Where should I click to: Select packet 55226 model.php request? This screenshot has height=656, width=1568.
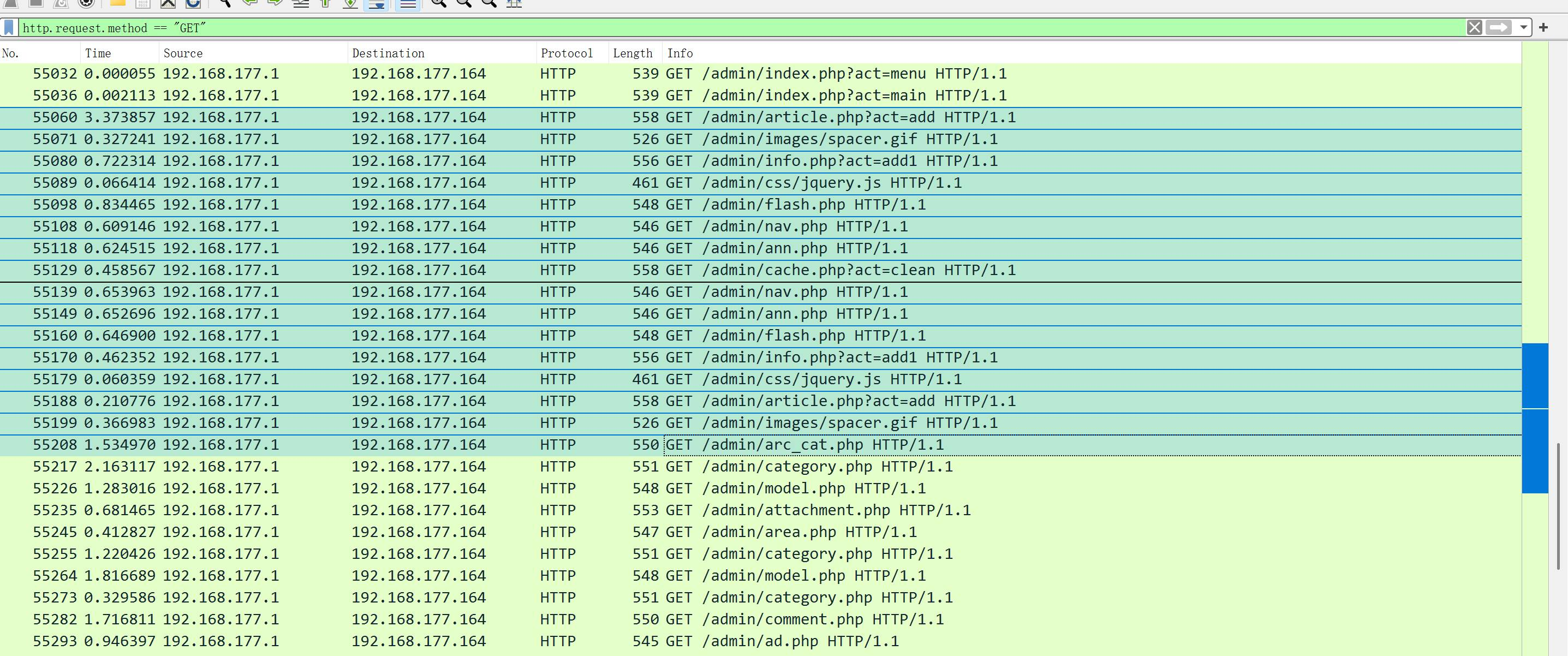[761, 489]
